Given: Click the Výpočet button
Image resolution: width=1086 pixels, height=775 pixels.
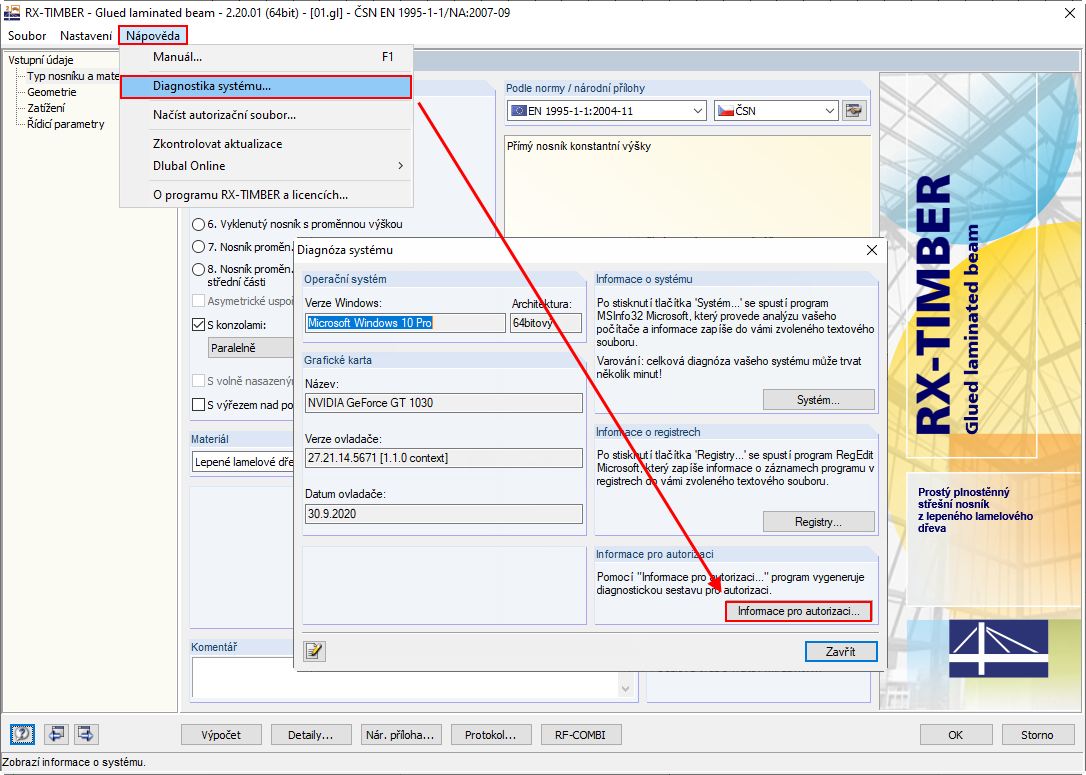Looking at the screenshot, I should pyautogui.click(x=222, y=735).
